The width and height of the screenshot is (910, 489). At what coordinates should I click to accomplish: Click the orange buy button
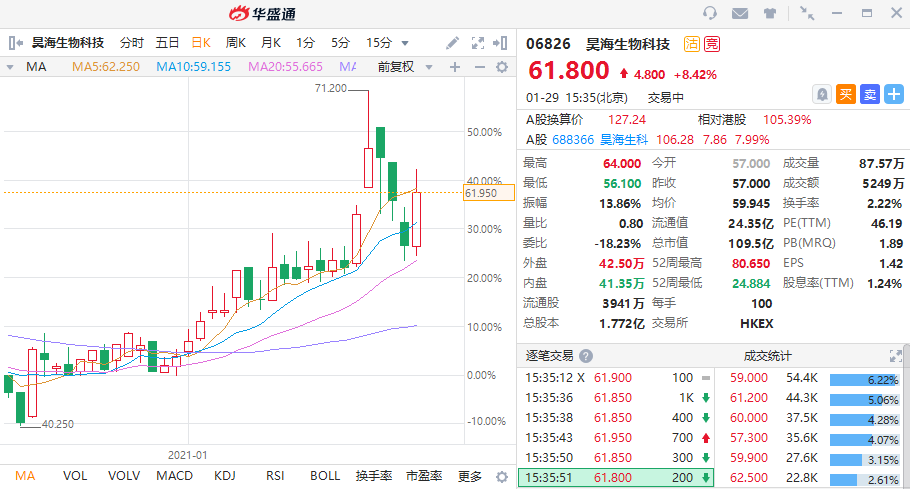(x=846, y=95)
